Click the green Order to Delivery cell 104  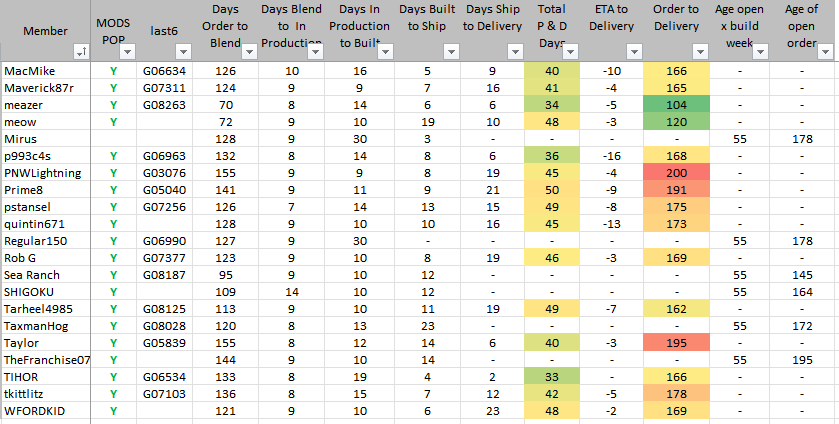pos(683,105)
